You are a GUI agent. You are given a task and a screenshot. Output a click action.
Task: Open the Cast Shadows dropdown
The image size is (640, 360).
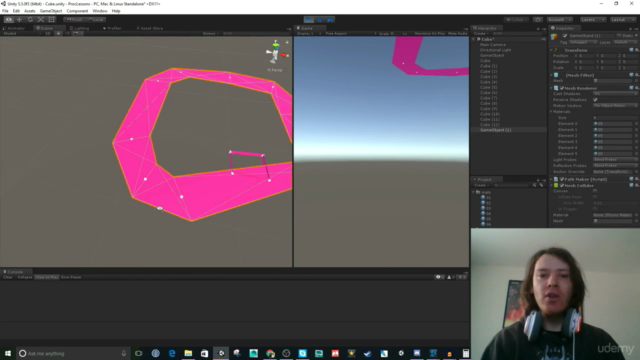(x=615, y=93)
